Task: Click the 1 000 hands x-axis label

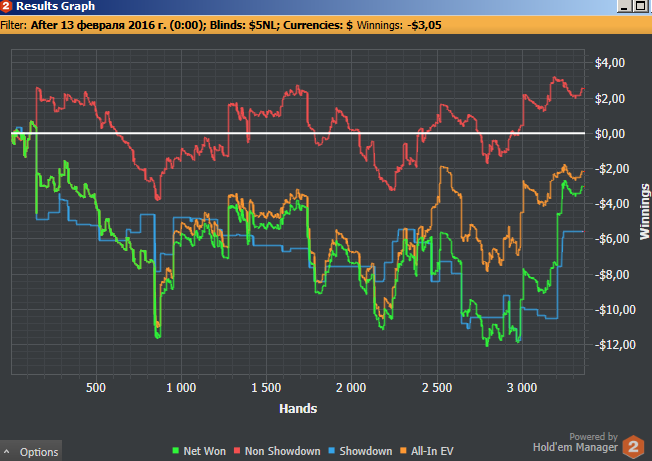Action: point(181,388)
